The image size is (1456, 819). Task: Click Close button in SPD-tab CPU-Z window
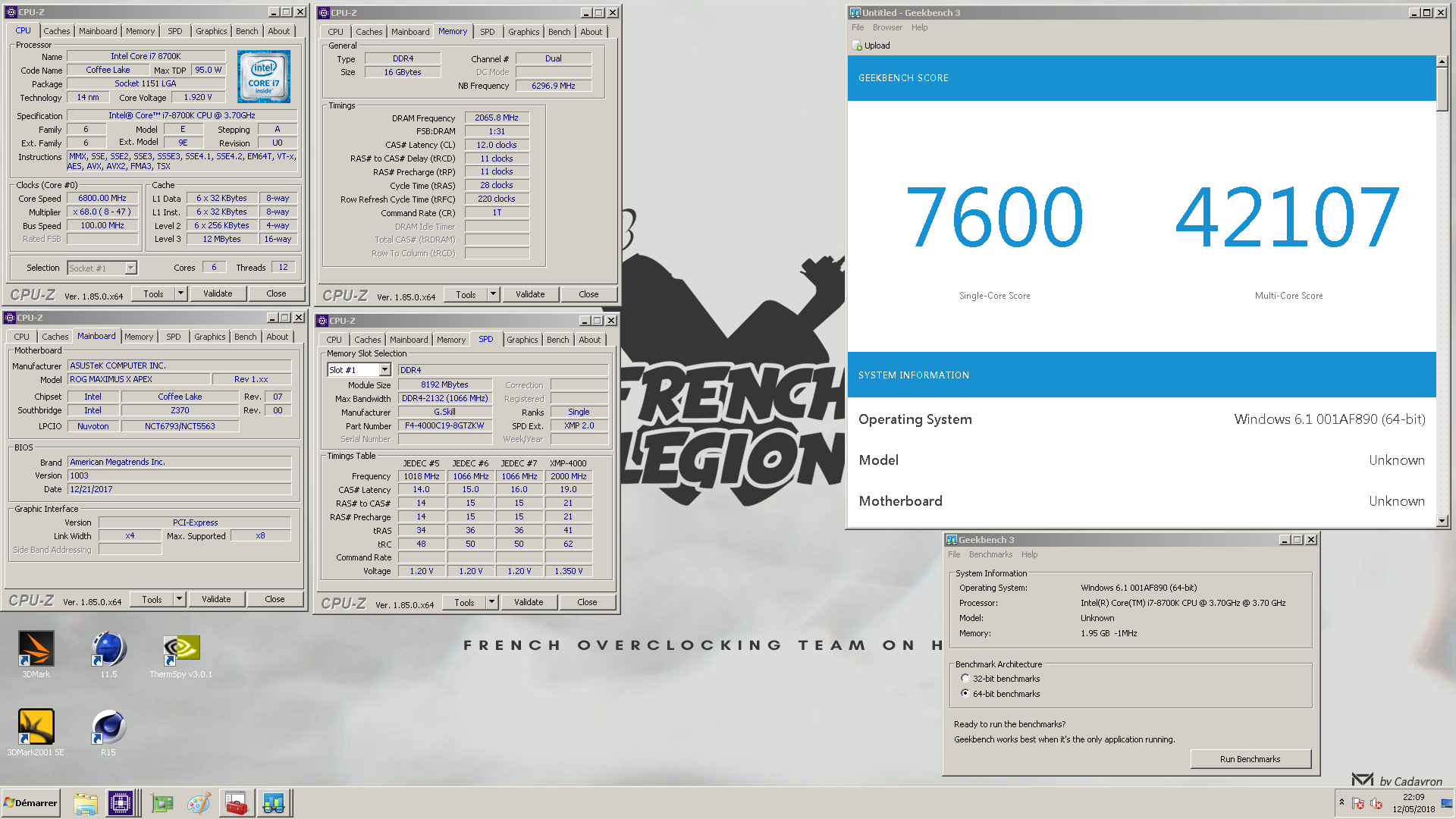(587, 602)
